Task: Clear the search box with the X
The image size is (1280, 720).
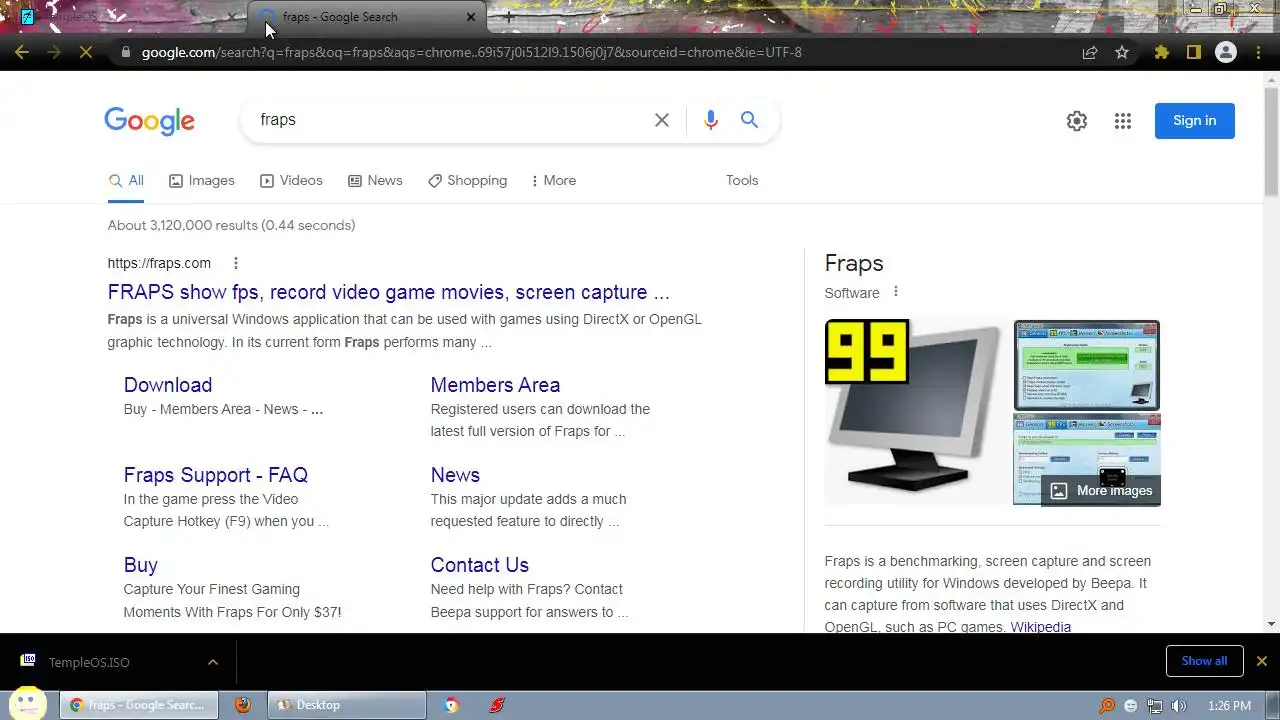Action: (662, 120)
